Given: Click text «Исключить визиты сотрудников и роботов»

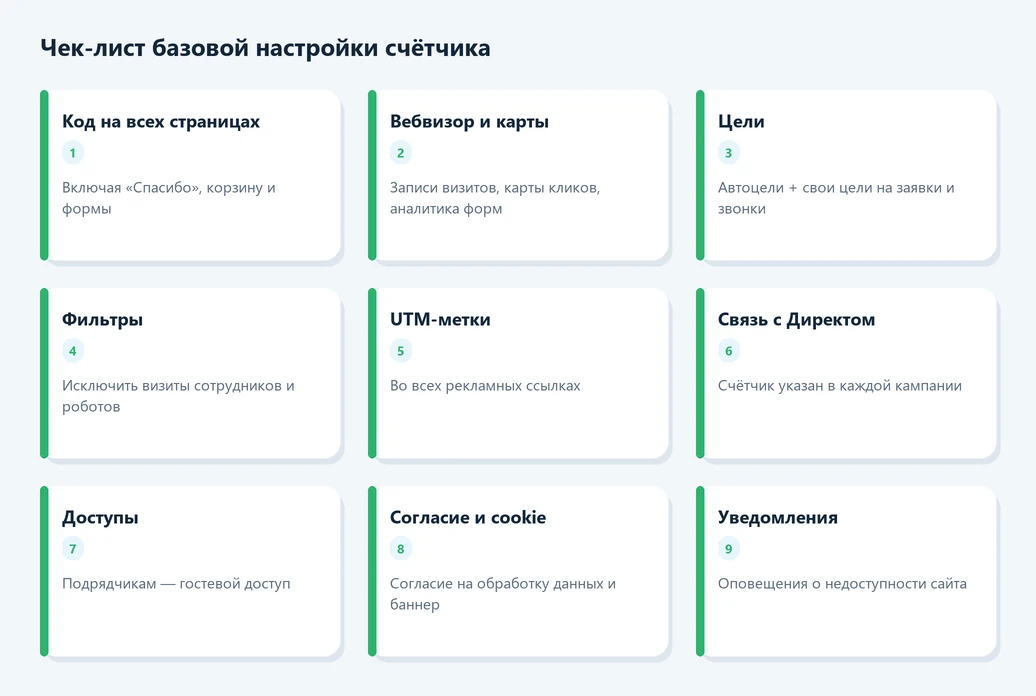Looking at the screenshot, I should [178, 396].
